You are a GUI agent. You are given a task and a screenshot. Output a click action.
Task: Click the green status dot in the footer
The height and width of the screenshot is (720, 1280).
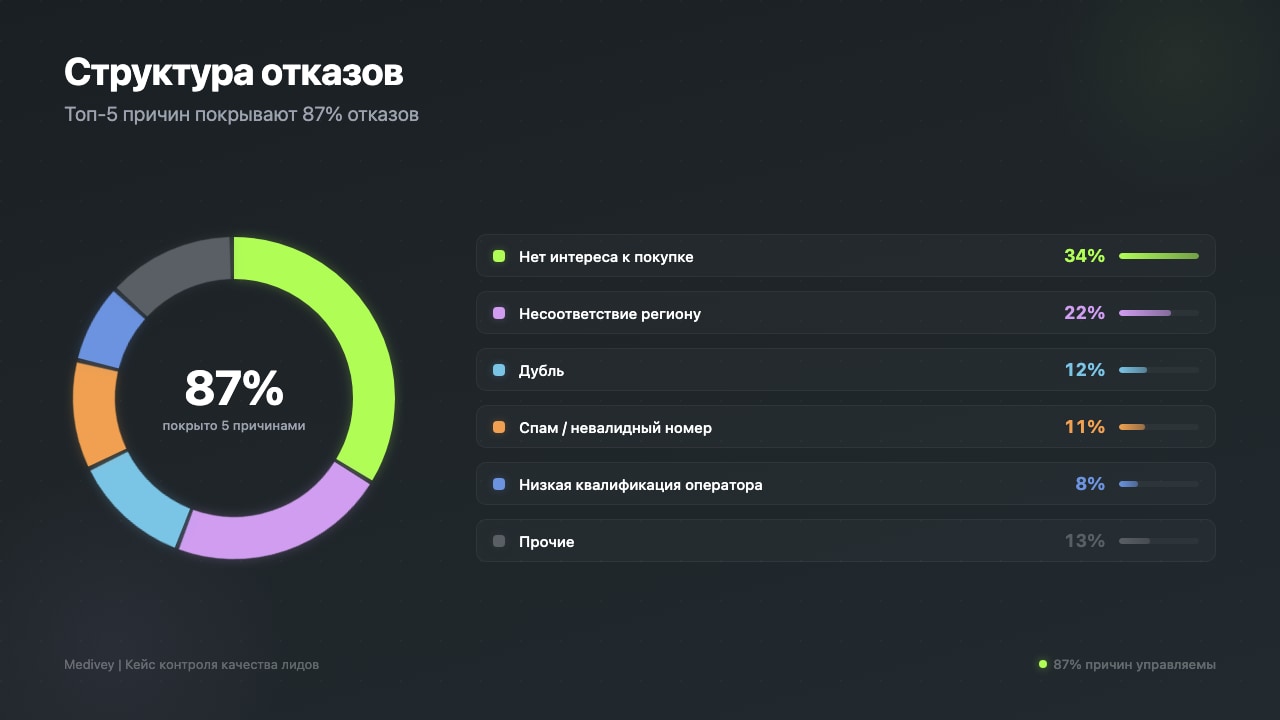coord(1041,664)
